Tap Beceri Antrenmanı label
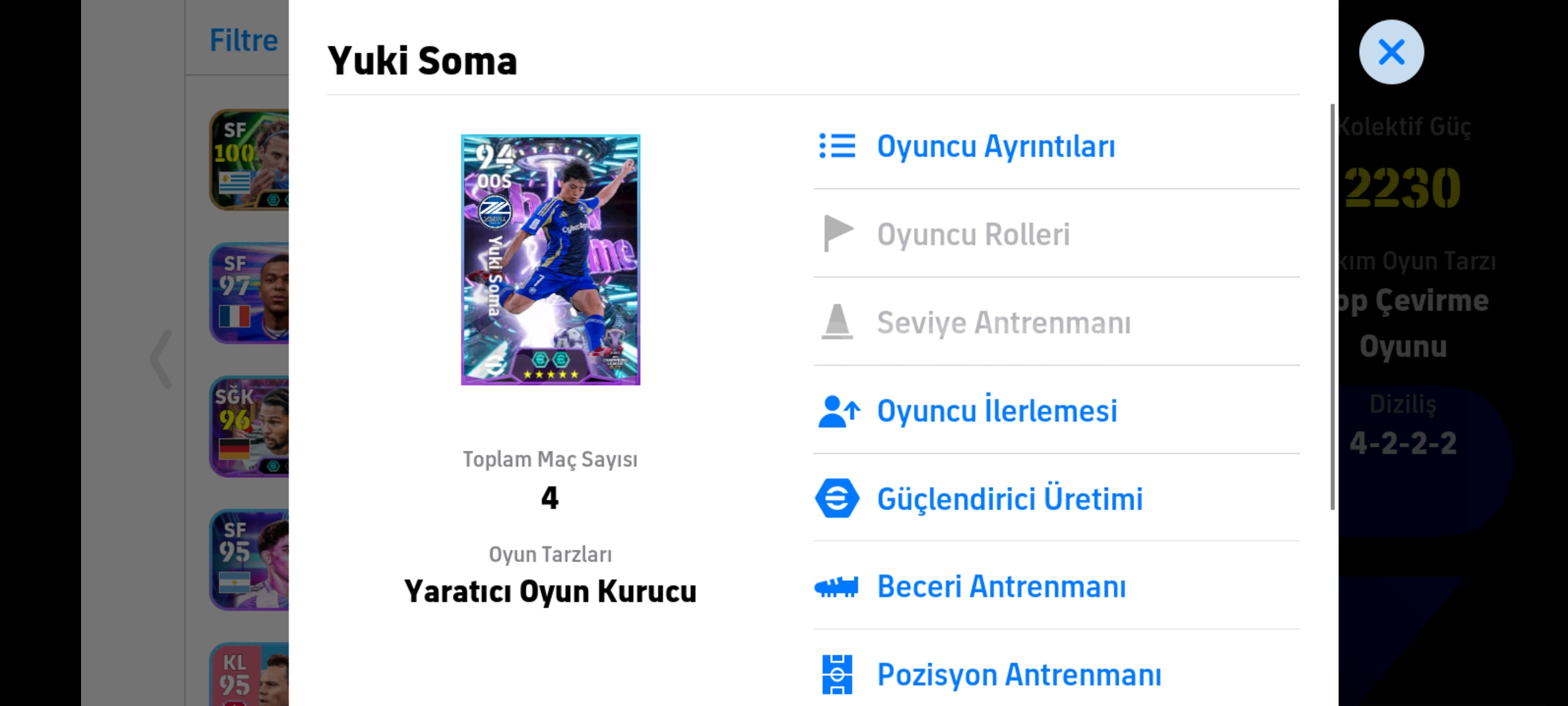This screenshot has width=1568, height=706. point(1002,586)
